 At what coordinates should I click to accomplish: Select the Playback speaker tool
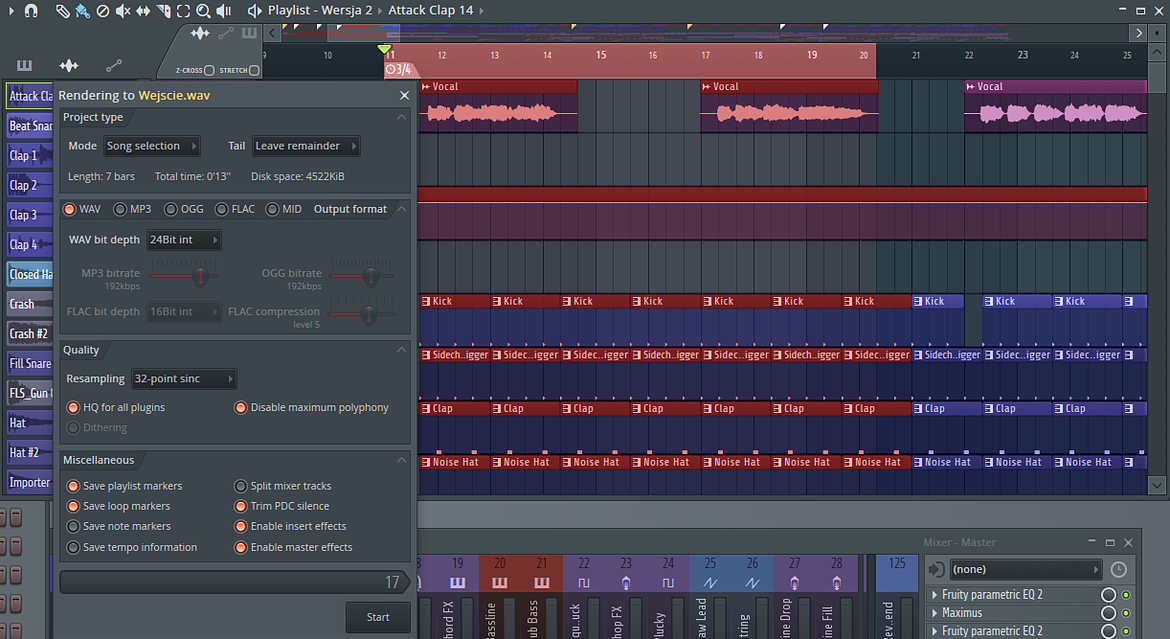pyautogui.click(x=223, y=10)
